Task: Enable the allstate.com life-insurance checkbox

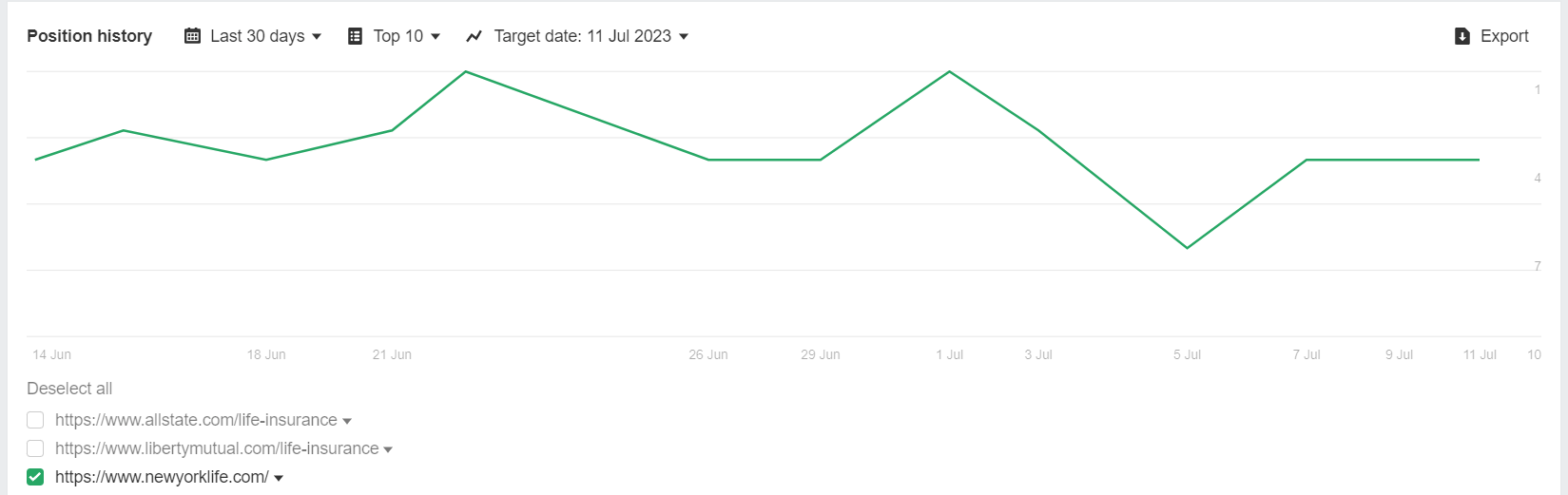Action: click(x=35, y=420)
